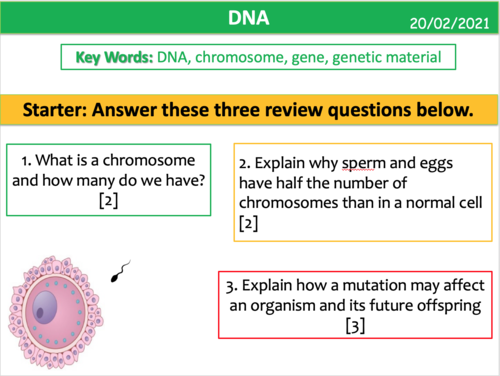Select question 2 sperm and eggs box

[363, 192]
